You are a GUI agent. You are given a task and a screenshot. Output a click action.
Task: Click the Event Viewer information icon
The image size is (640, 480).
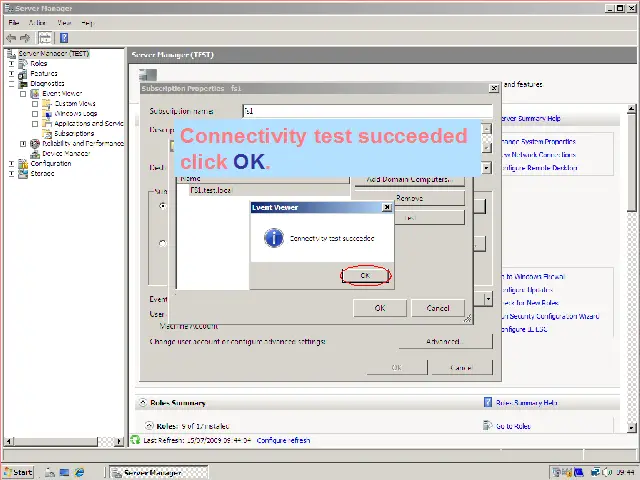point(273,239)
